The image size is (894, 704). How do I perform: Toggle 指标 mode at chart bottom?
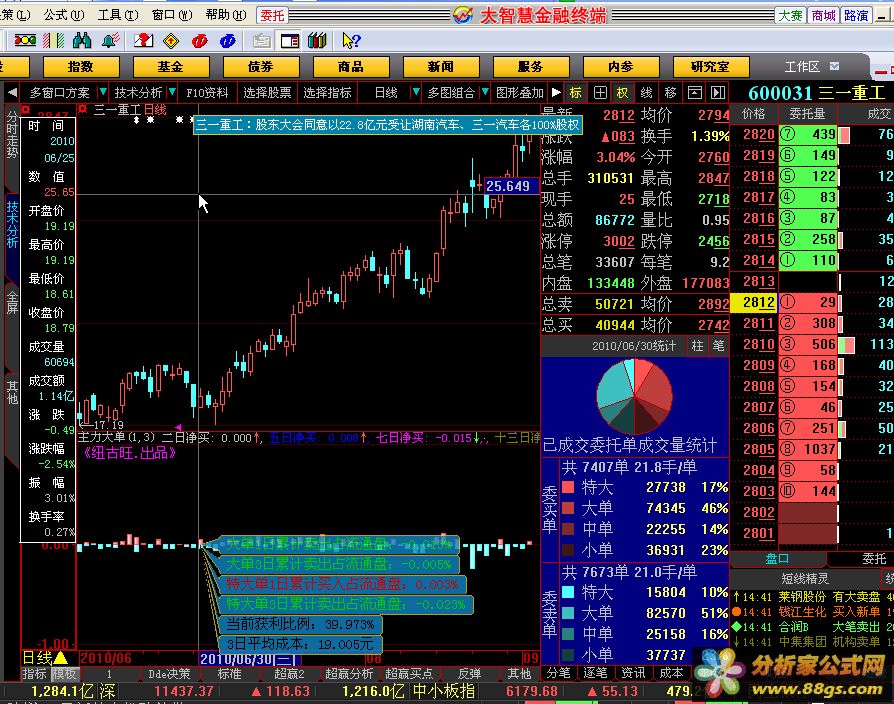pos(34,674)
